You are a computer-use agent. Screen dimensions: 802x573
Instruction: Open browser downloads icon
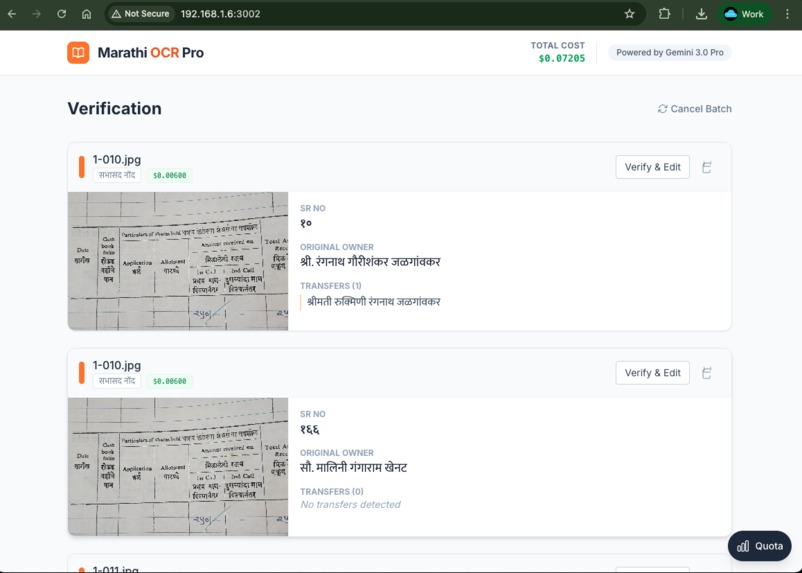[701, 14]
